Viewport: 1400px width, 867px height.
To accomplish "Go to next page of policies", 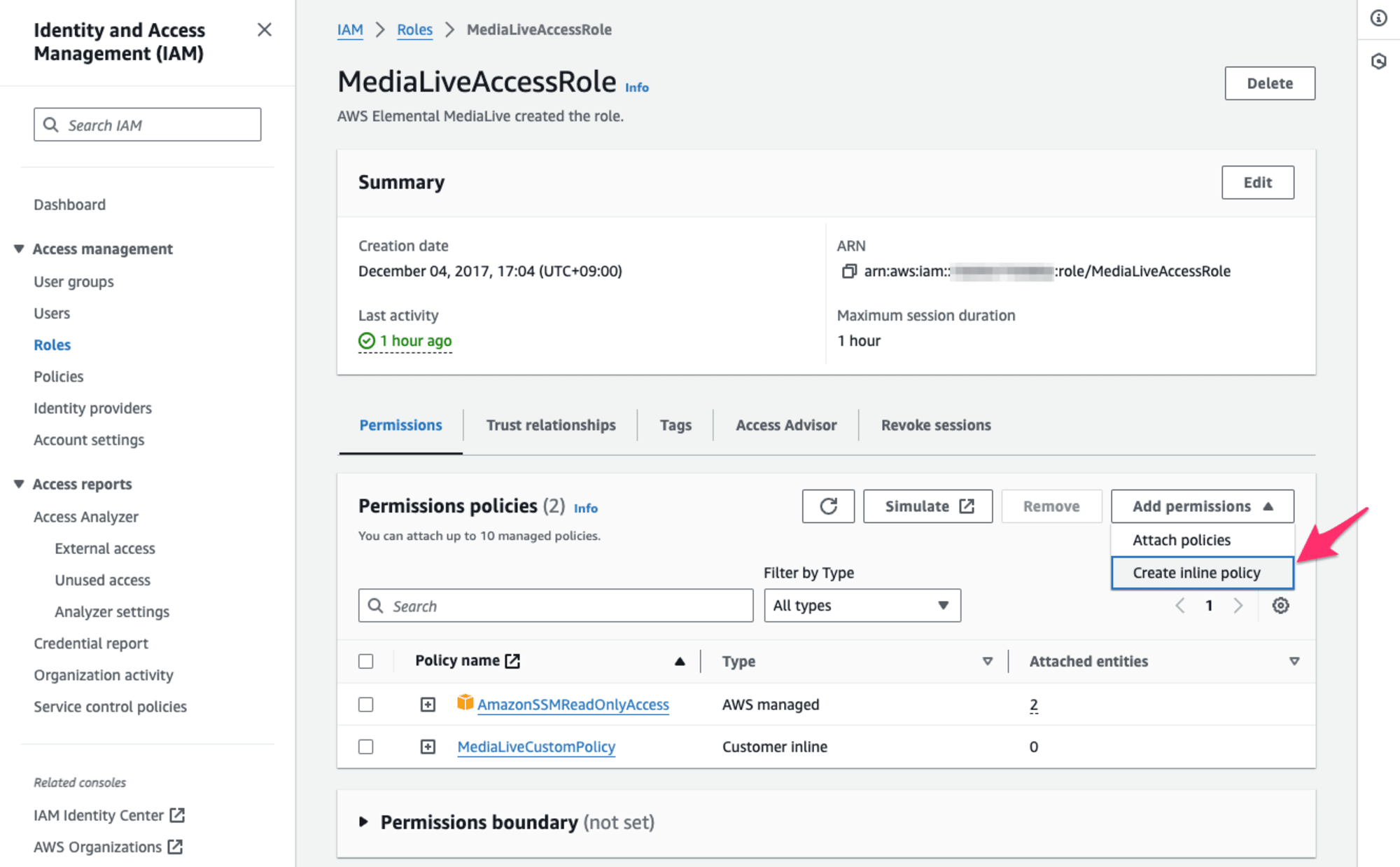I will tap(1238, 606).
